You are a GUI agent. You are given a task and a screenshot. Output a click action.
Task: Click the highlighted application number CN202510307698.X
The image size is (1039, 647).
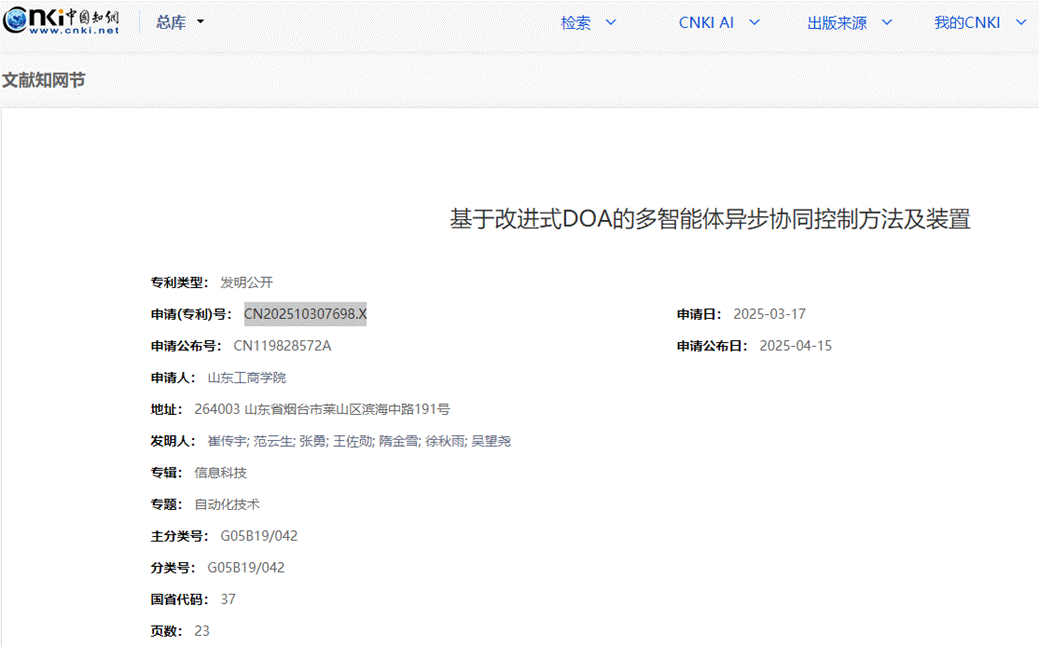[305, 314]
